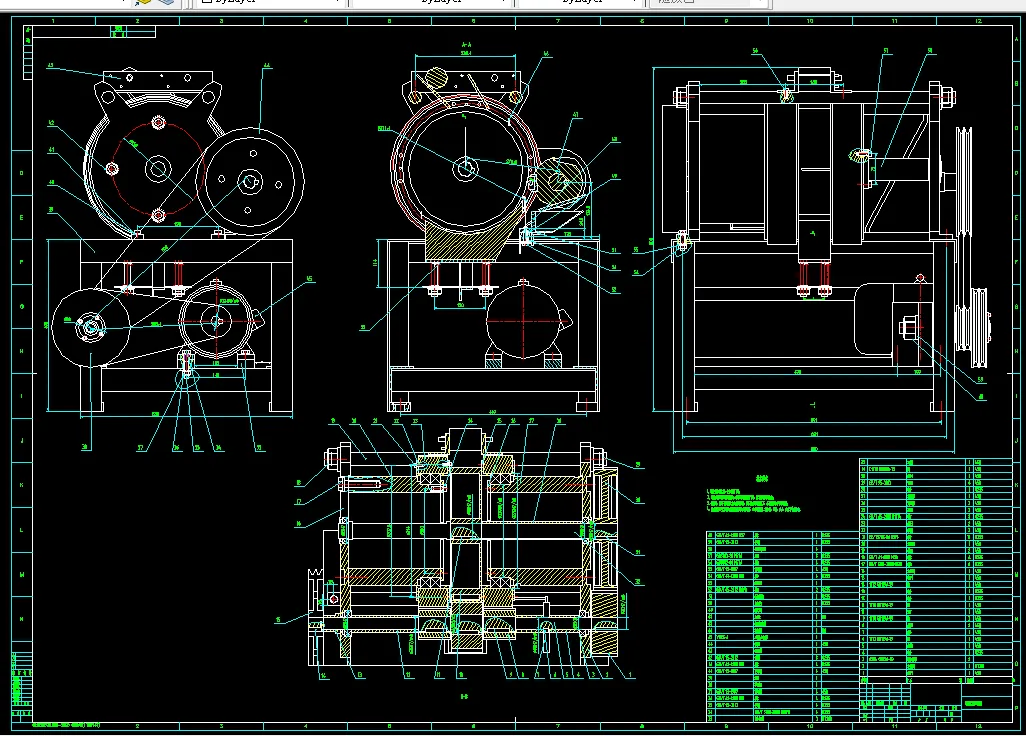Select part balloon number 34
This screenshot has width=1026, height=736.
click(x=218, y=447)
